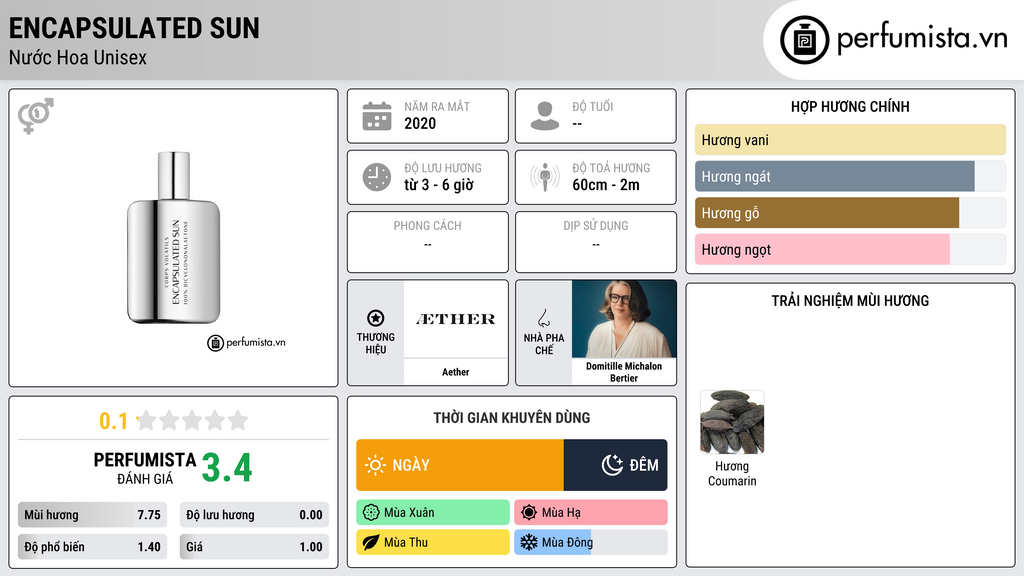The width and height of the screenshot is (1024, 576).
Task: Click the DỊP SỬ DỤNG label
Action: click(x=596, y=226)
